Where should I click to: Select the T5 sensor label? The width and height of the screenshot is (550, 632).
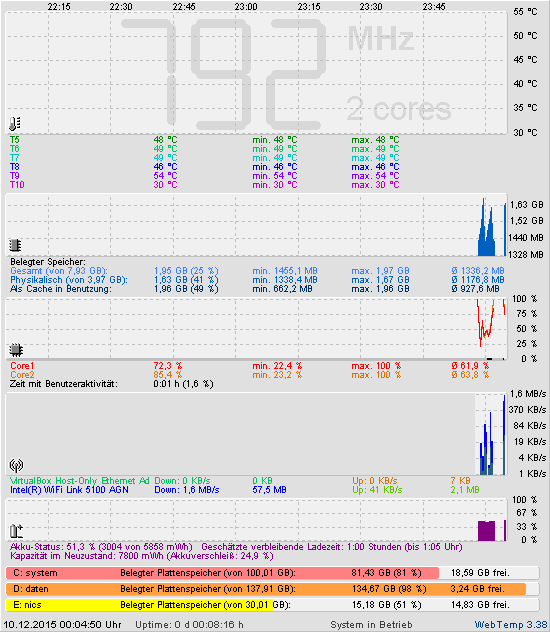[x=15, y=140]
